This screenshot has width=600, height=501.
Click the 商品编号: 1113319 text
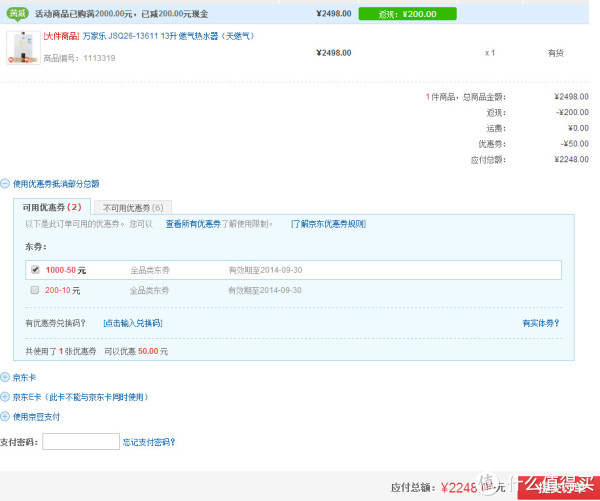[79, 58]
